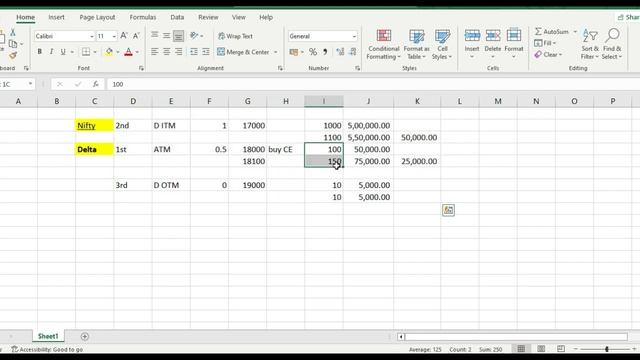Expand Merge & Center options arrow
Image resolution: width=640 pixels, height=360 pixels.
click(x=276, y=52)
